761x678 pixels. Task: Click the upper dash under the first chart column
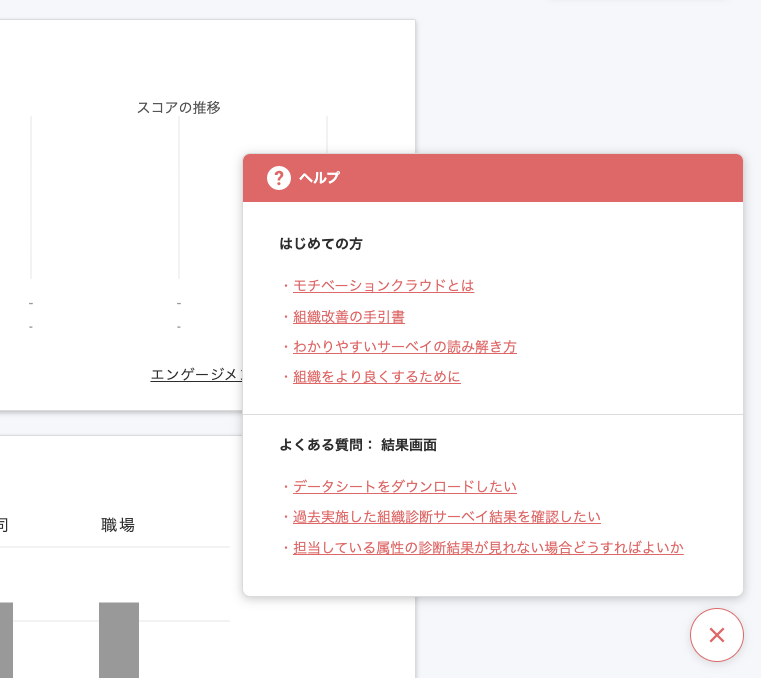tap(31, 303)
